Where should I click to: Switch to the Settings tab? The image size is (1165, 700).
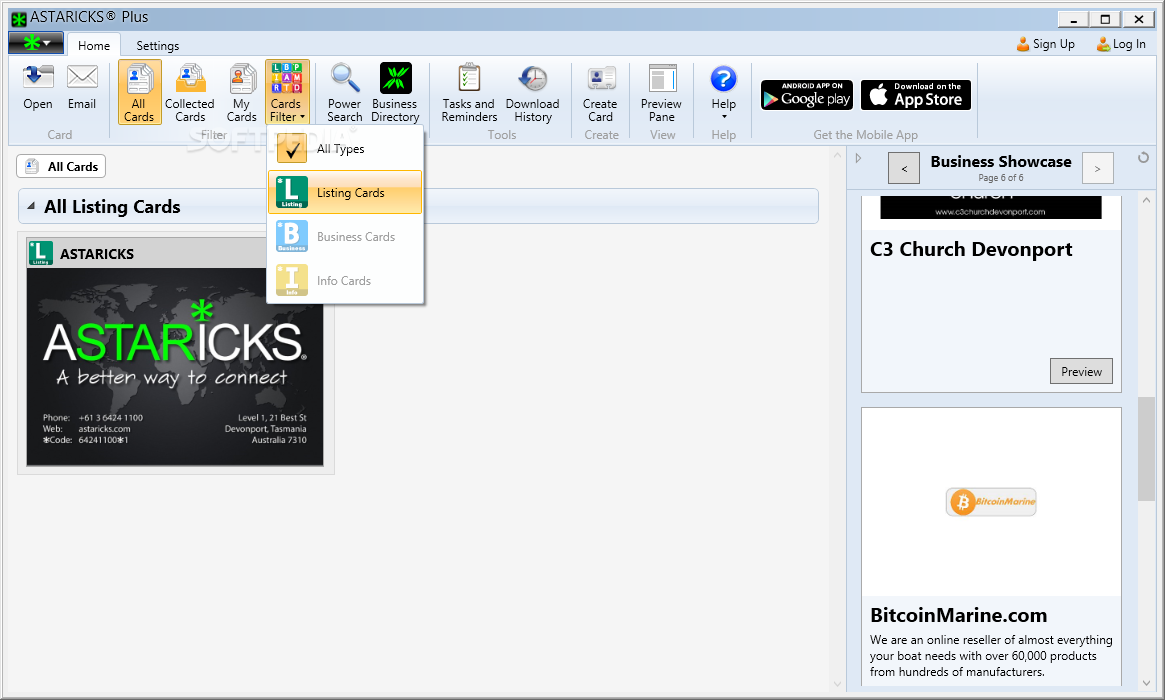click(158, 45)
